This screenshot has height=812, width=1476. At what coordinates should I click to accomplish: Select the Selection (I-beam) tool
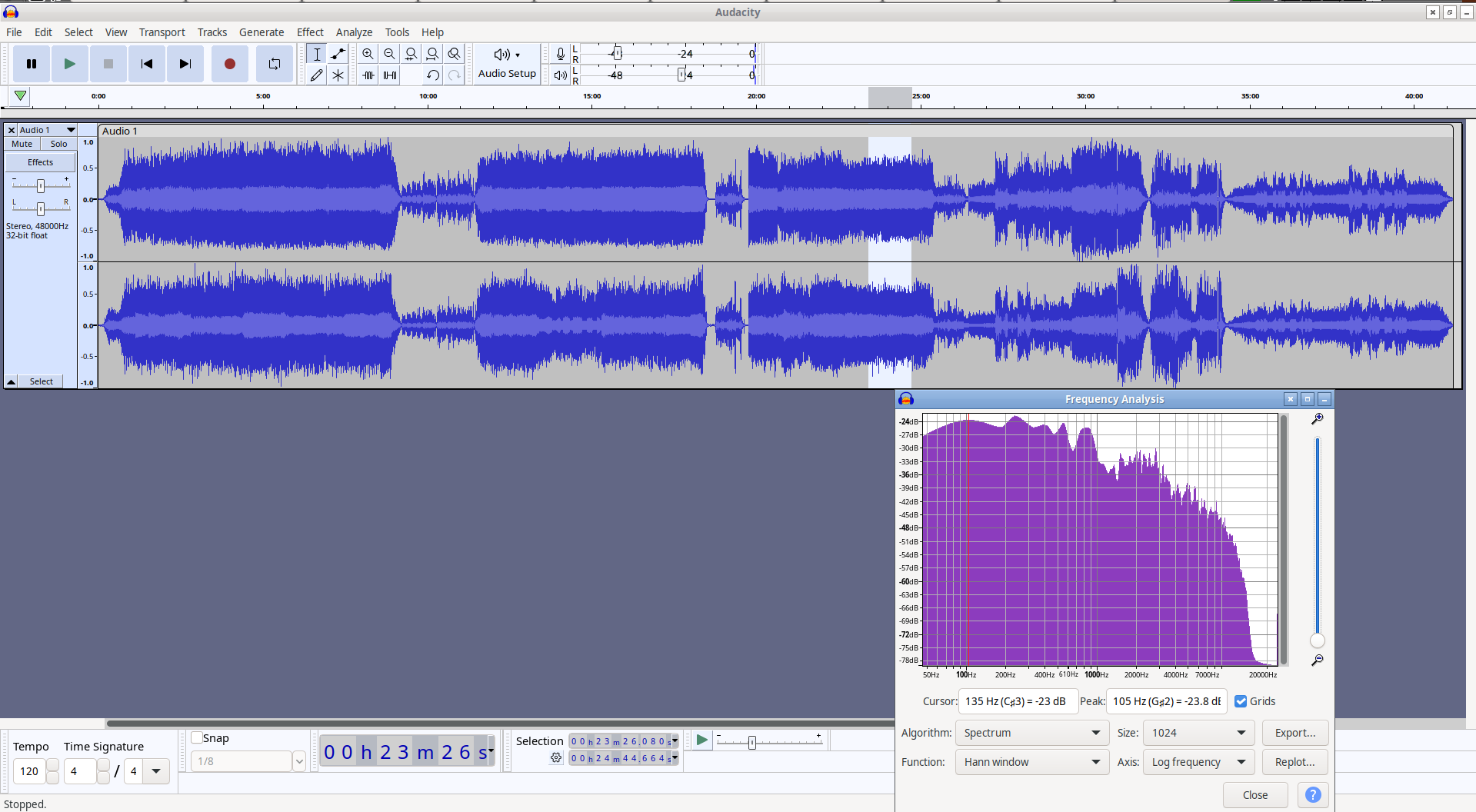(316, 54)
